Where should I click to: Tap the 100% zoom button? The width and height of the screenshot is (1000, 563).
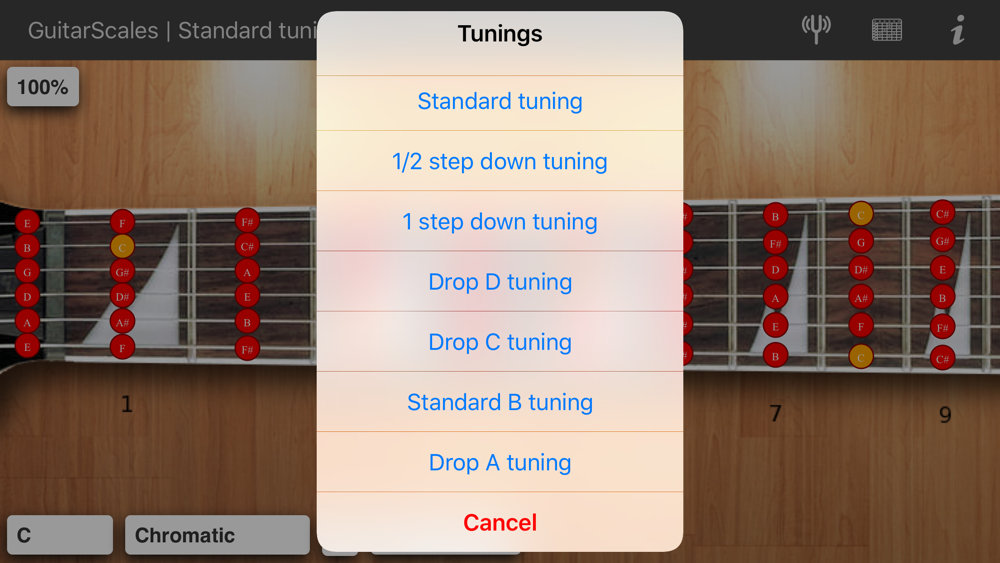(x=43, y=87)
